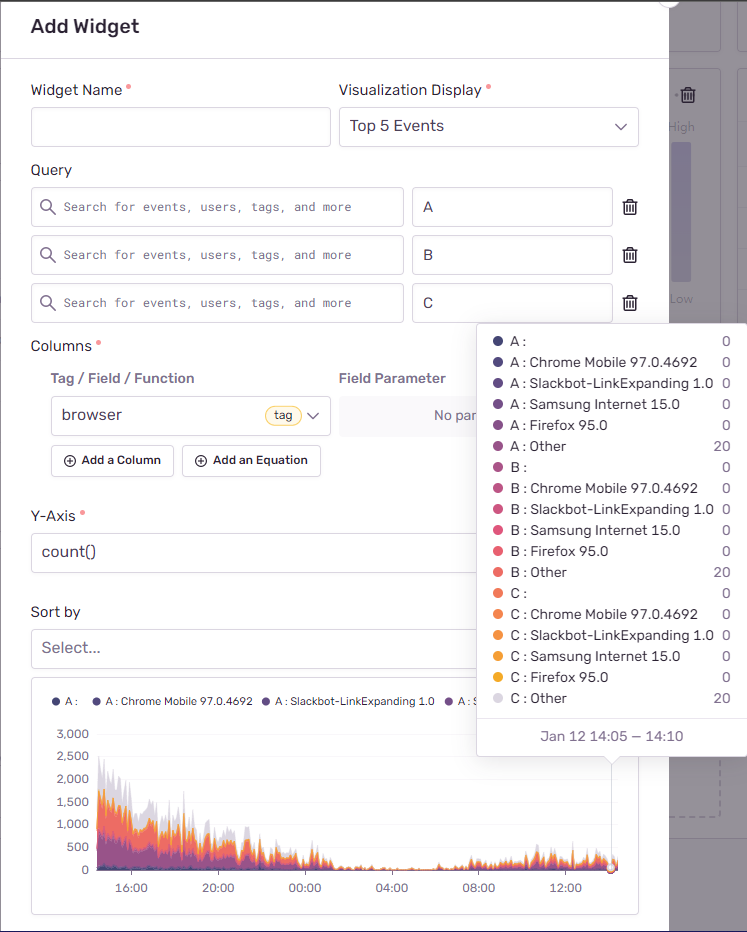Click the search icon in the second query field
Viewport: 747px width, 932px height.
tap(48, 255)
